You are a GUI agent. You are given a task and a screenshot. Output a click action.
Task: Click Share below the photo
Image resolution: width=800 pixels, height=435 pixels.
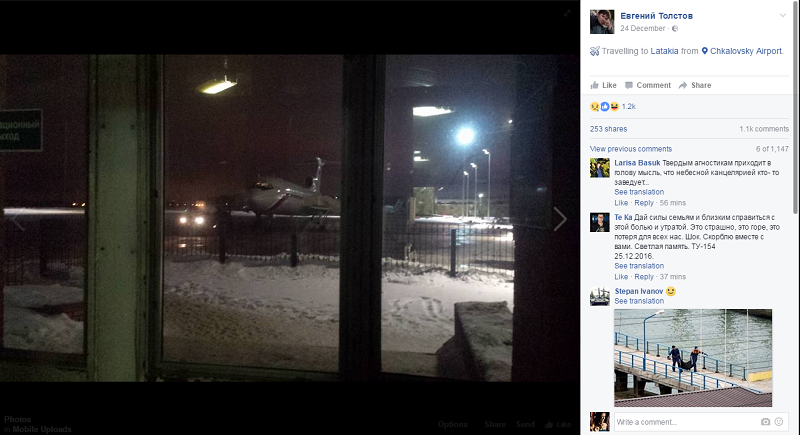click(495, 424)
